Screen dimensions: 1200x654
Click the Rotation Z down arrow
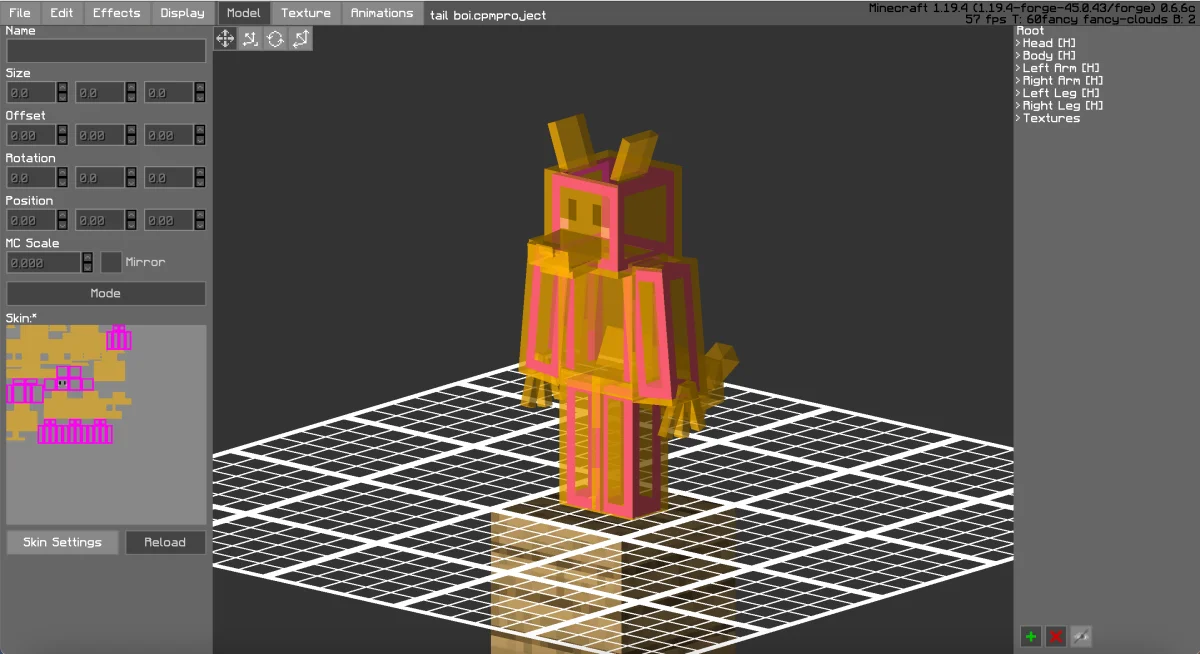200,183
